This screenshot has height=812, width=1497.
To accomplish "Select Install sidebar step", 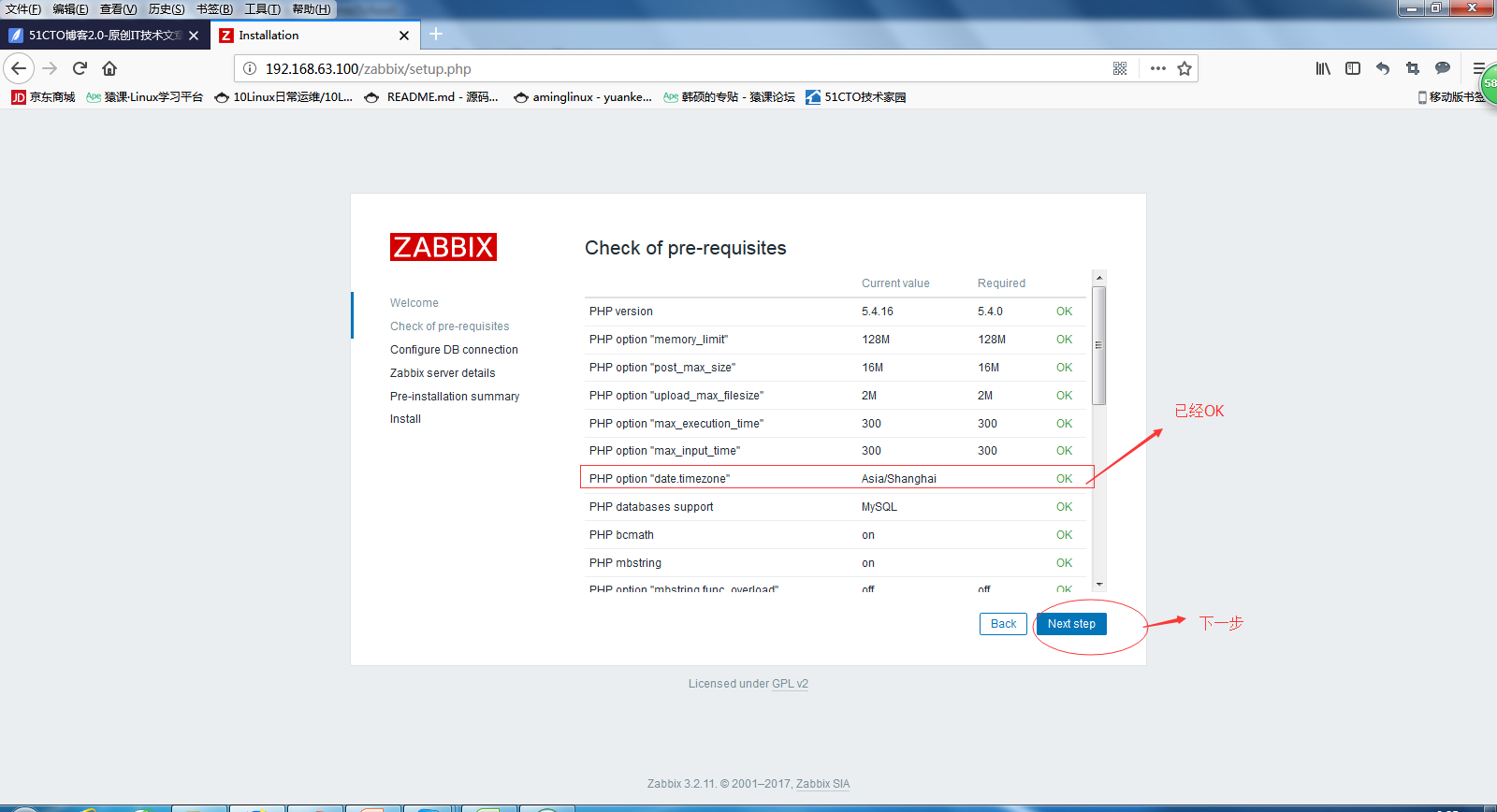I will point(405,419).
